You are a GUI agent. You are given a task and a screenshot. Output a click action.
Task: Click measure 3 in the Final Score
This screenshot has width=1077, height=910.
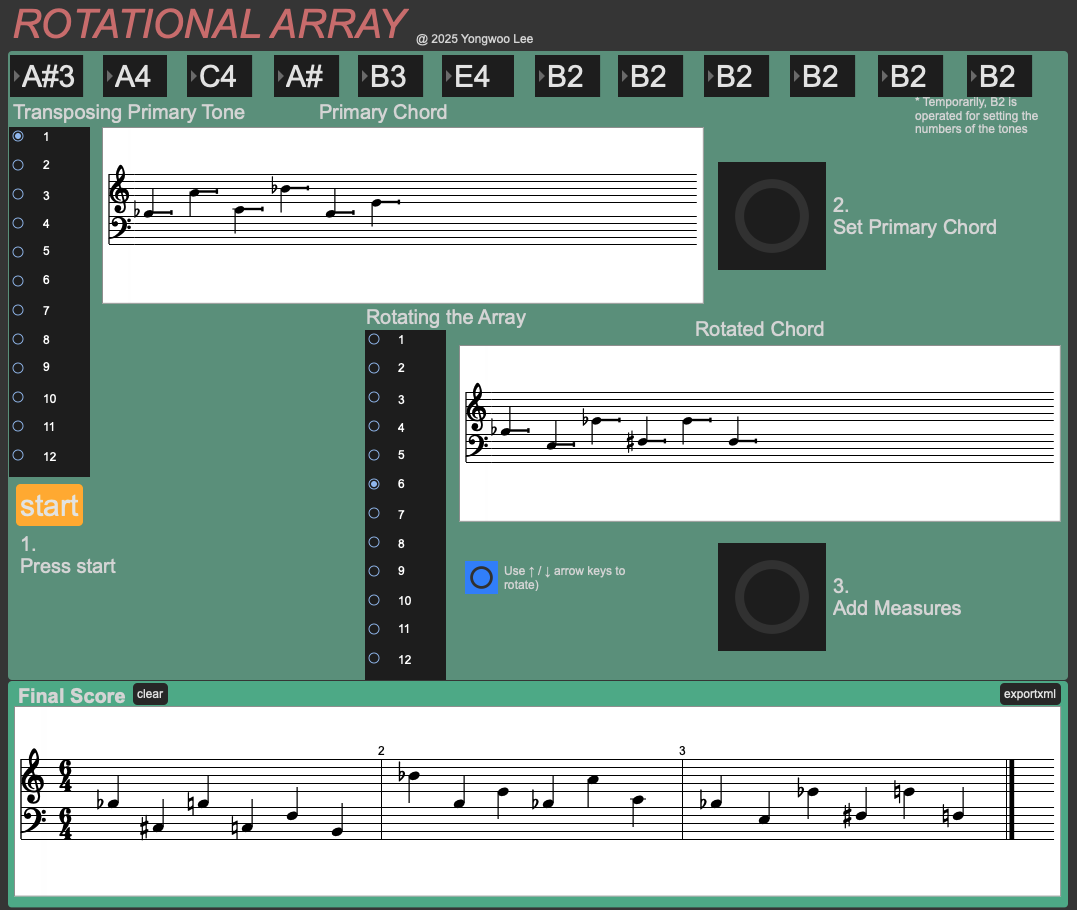tap(846, 797)
